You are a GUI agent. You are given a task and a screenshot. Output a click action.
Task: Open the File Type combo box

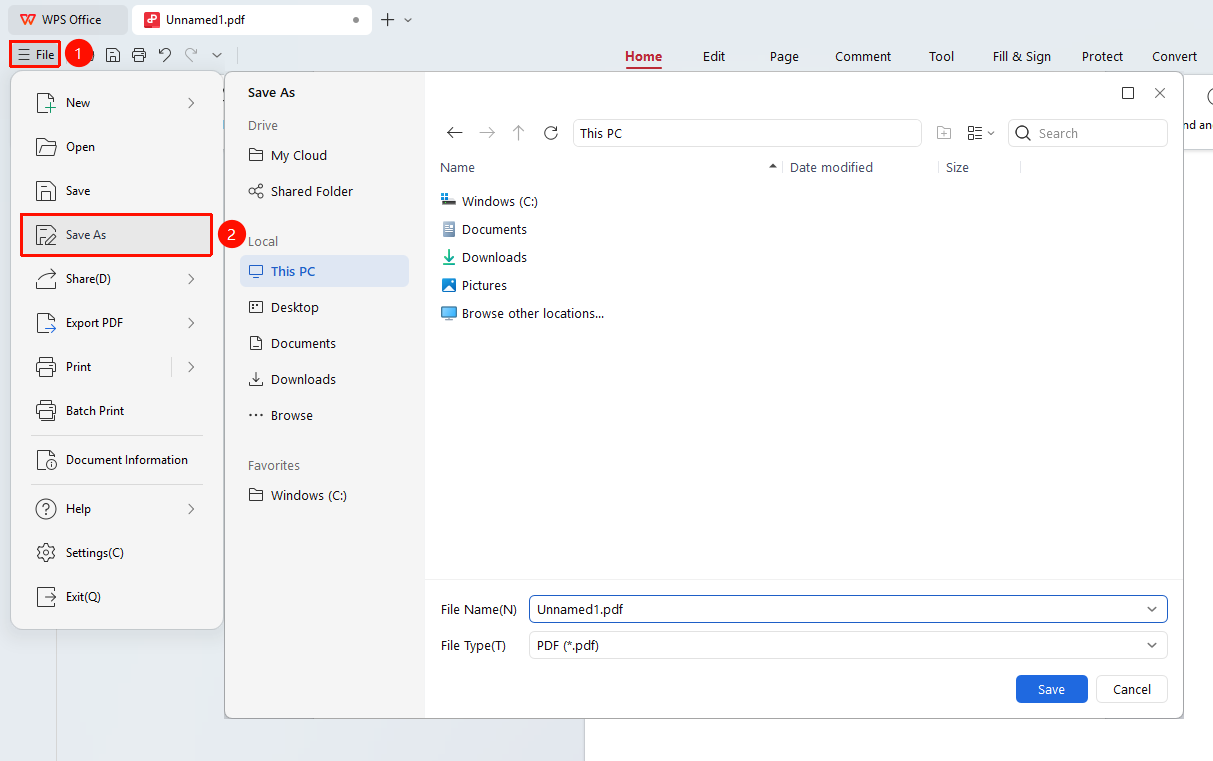click(848, 645)
